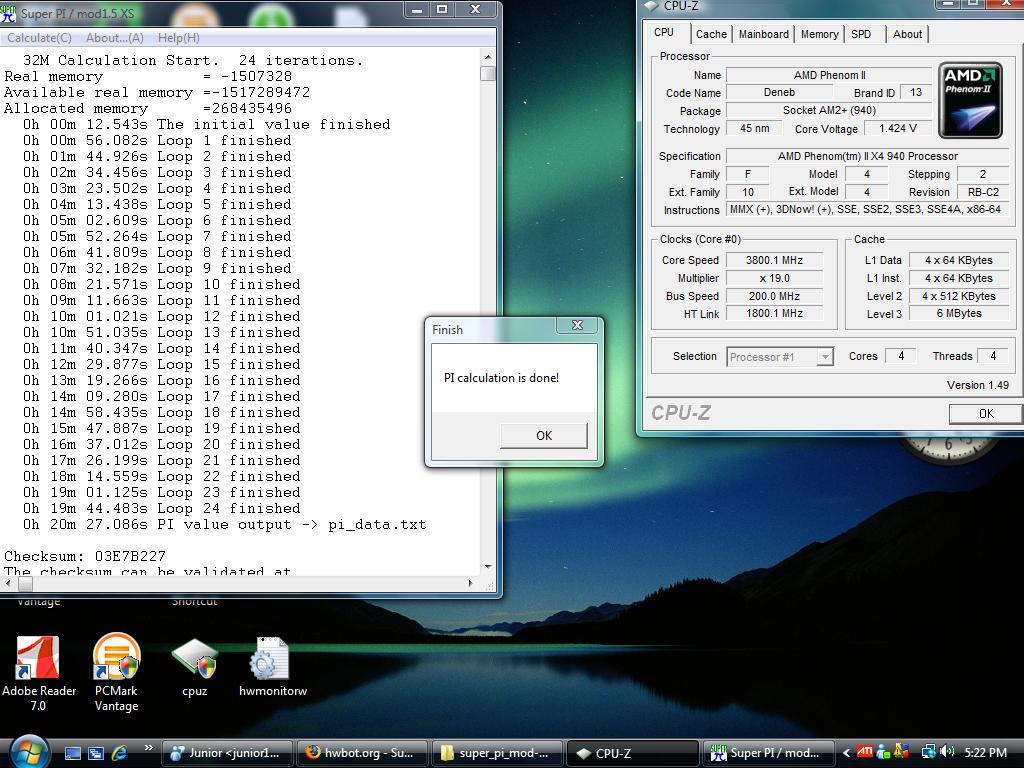Click the Loop 24 finished line
Image resolution: width=1024 pixels, height=768 pixels.
(161, 509)
